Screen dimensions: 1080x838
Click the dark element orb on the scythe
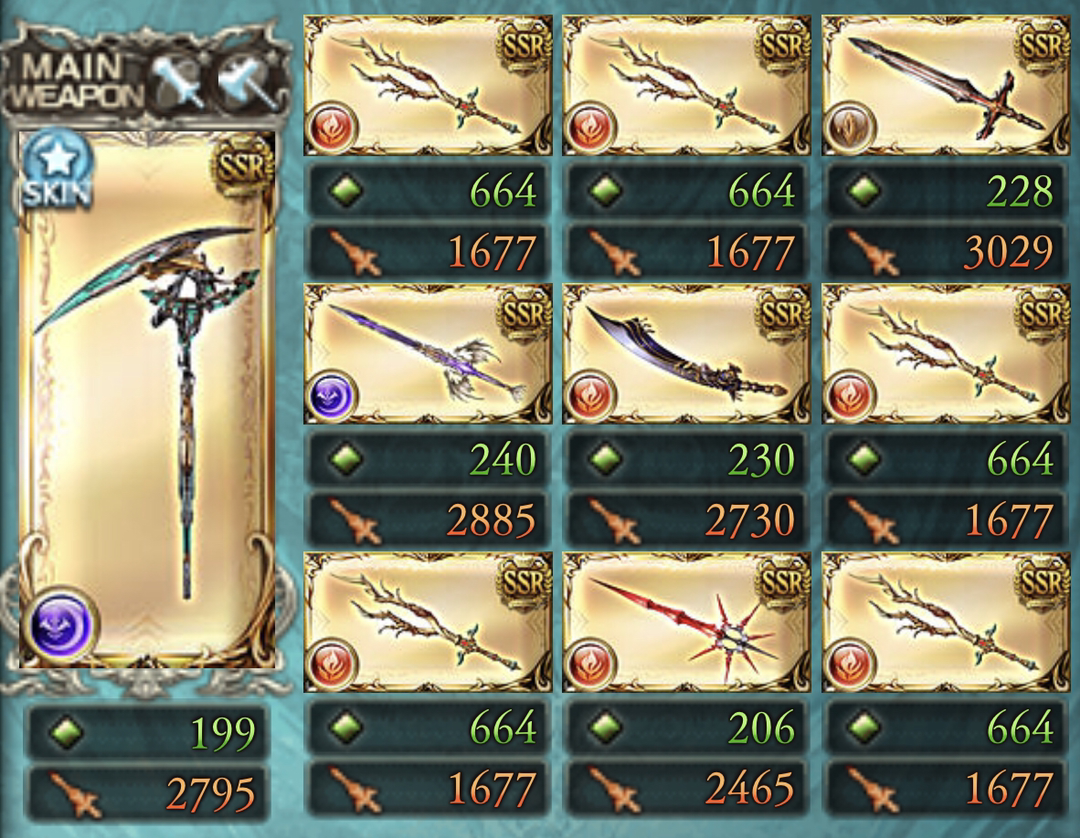tap(62, 625)
